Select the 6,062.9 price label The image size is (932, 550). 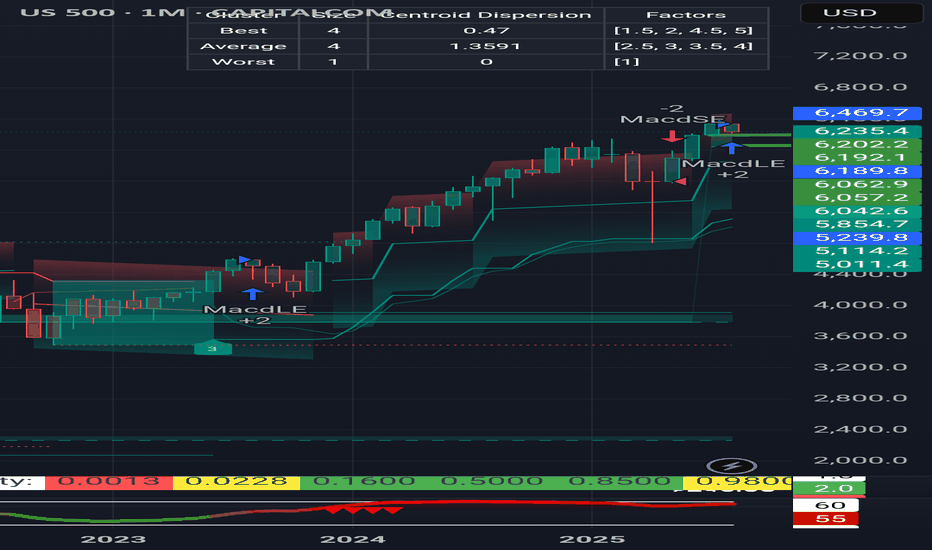pyautogui.click(x=857, y=184)
